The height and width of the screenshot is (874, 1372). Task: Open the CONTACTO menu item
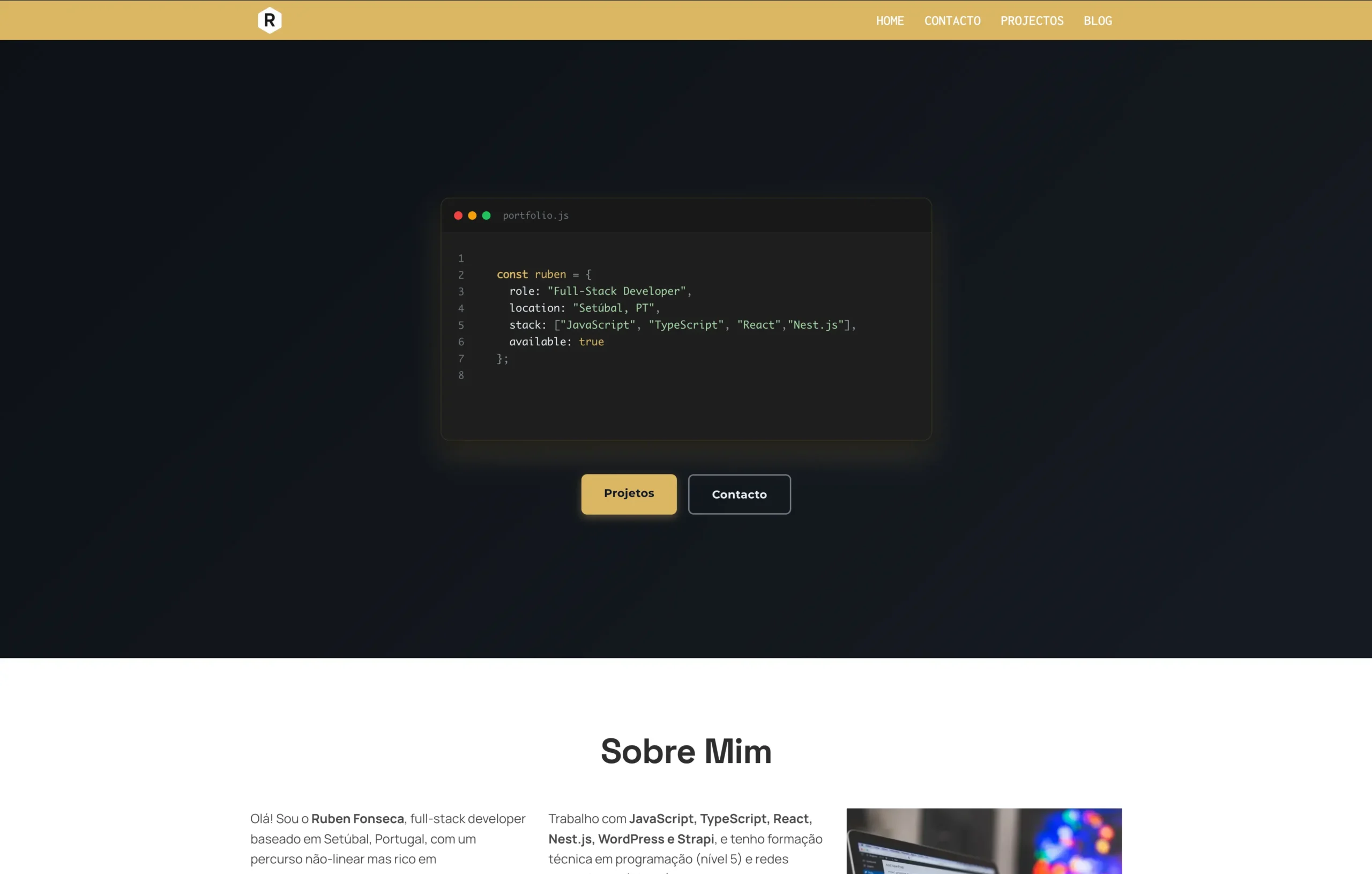pos(953,20)
